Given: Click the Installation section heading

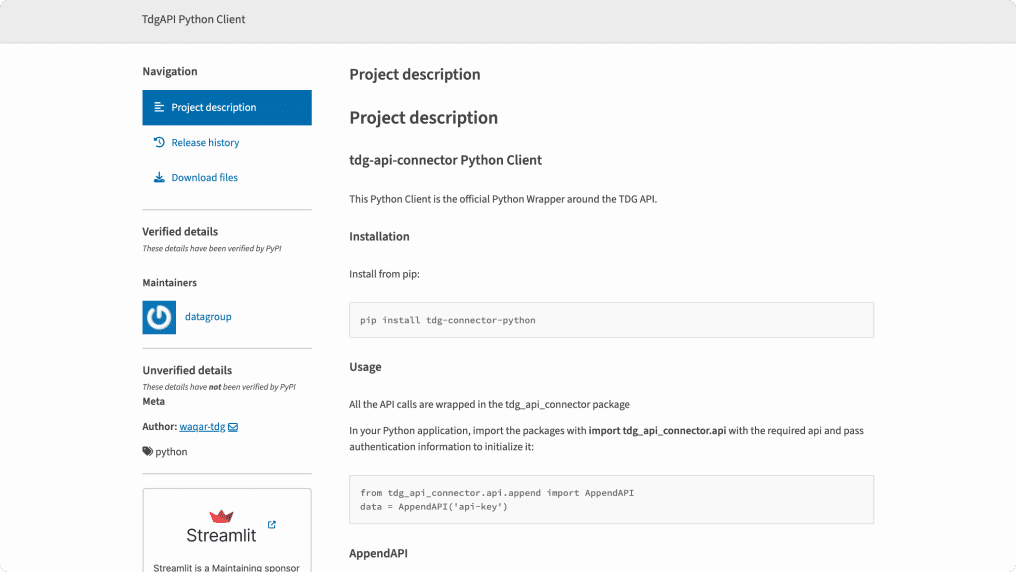Looking at the screenshot, I should click(x=379, y=237).
